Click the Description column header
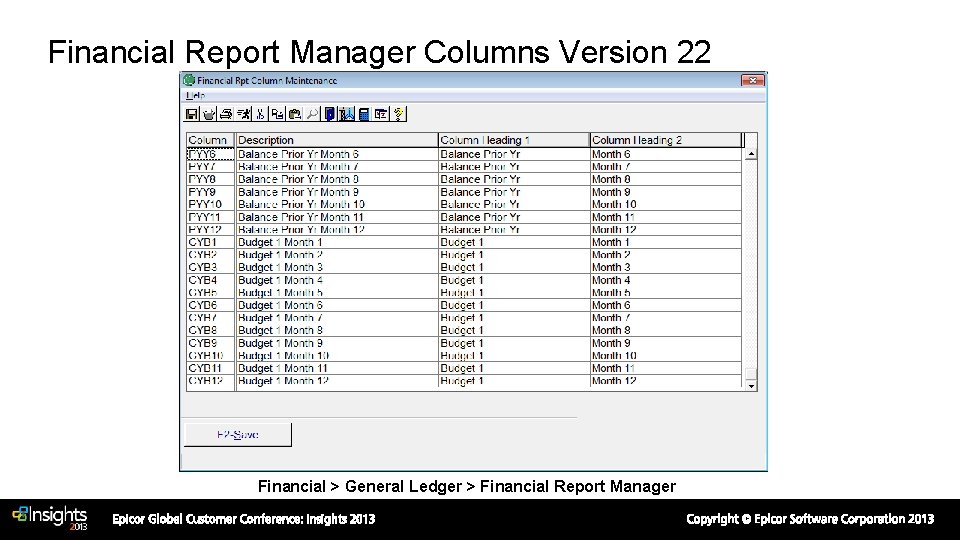Viewport: 960px width, 540px height. (x=337, y=140)
